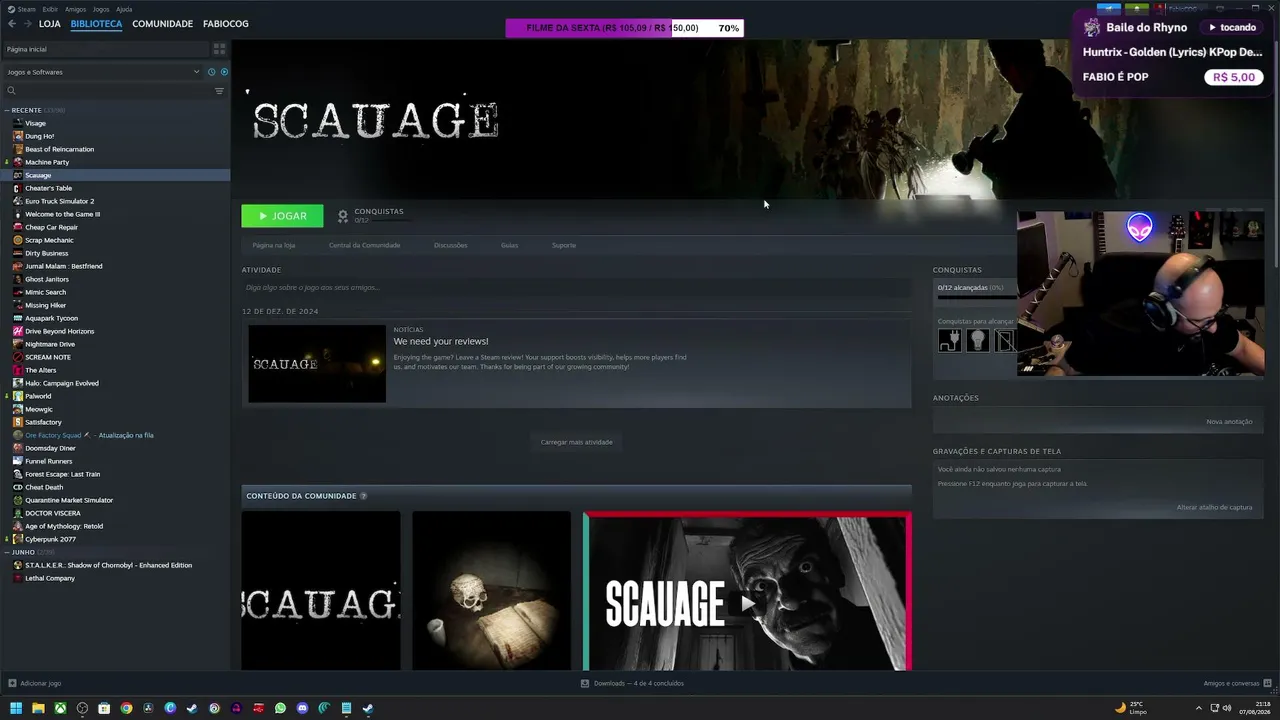The width and height of the screenshot is (1280, 720).
Task: Go back with the navigation arrow
Action: (10, 24)
